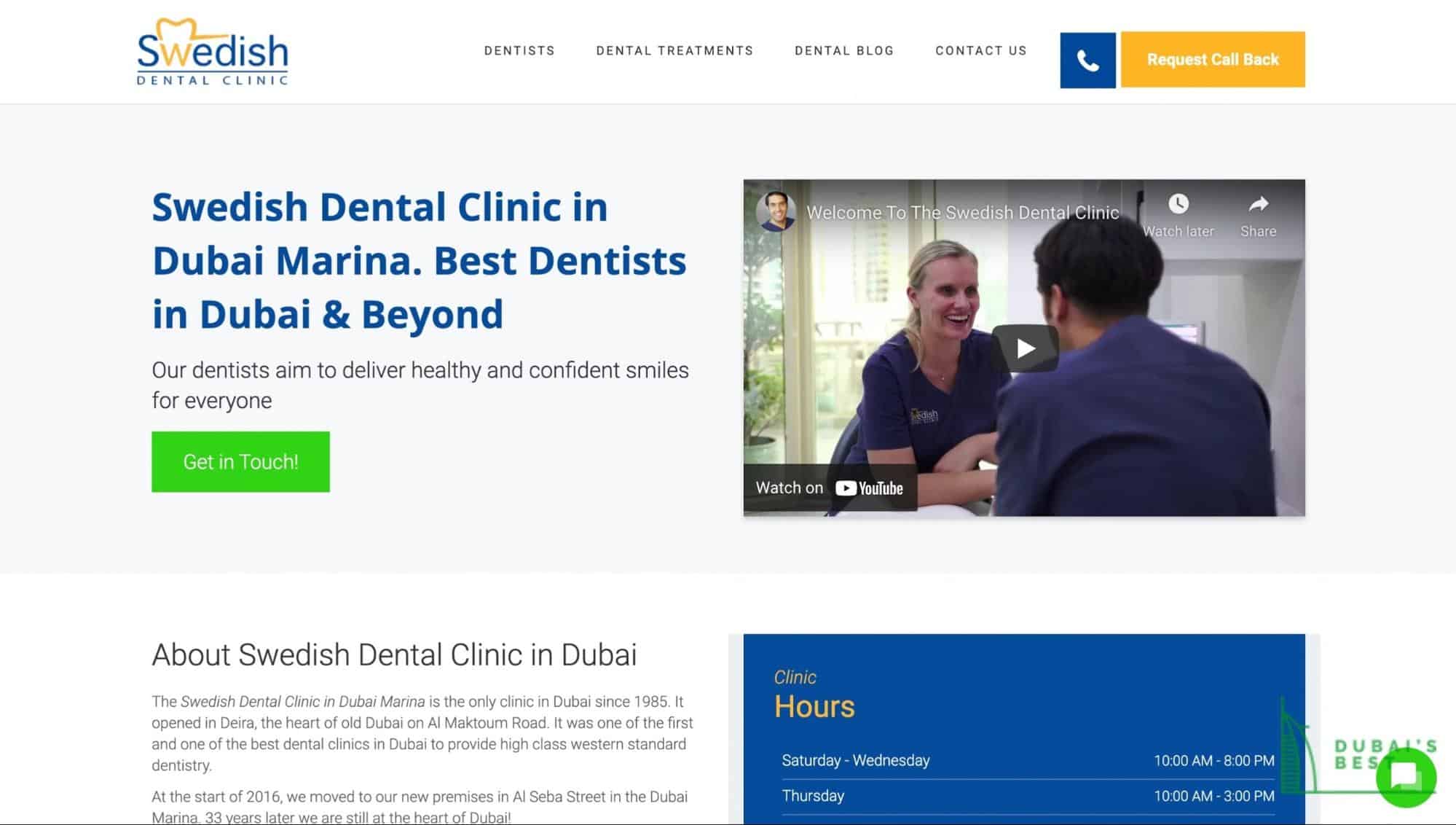
Task: Open the Contact Us page
Action: pos(981,50)
